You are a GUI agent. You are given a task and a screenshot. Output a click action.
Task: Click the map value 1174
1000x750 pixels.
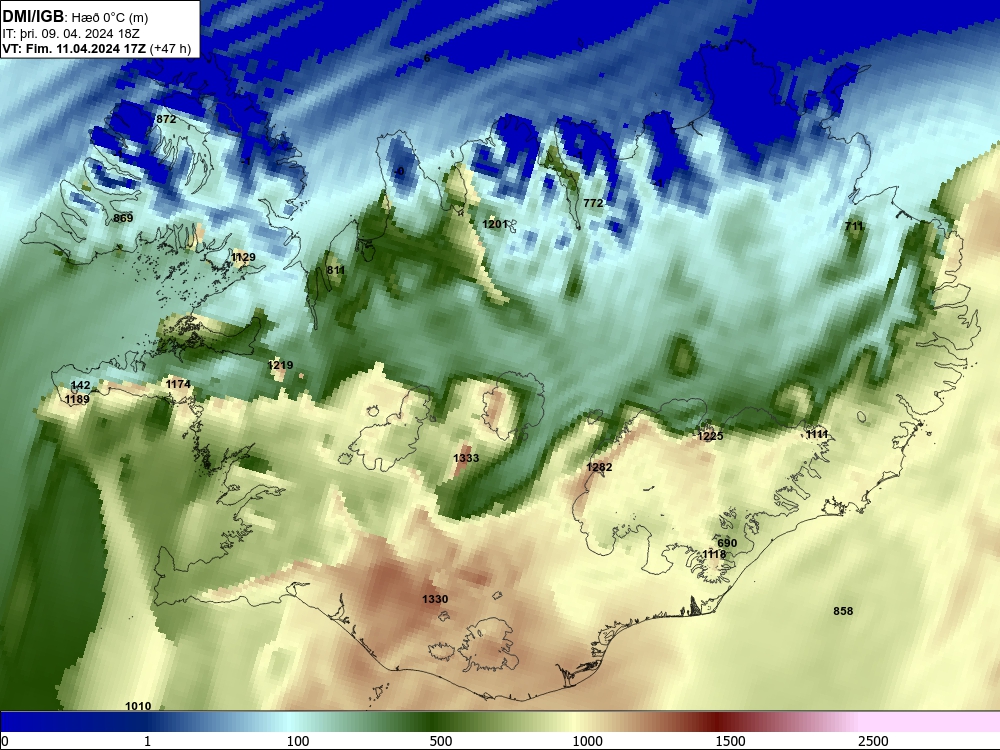pos(178,384)
